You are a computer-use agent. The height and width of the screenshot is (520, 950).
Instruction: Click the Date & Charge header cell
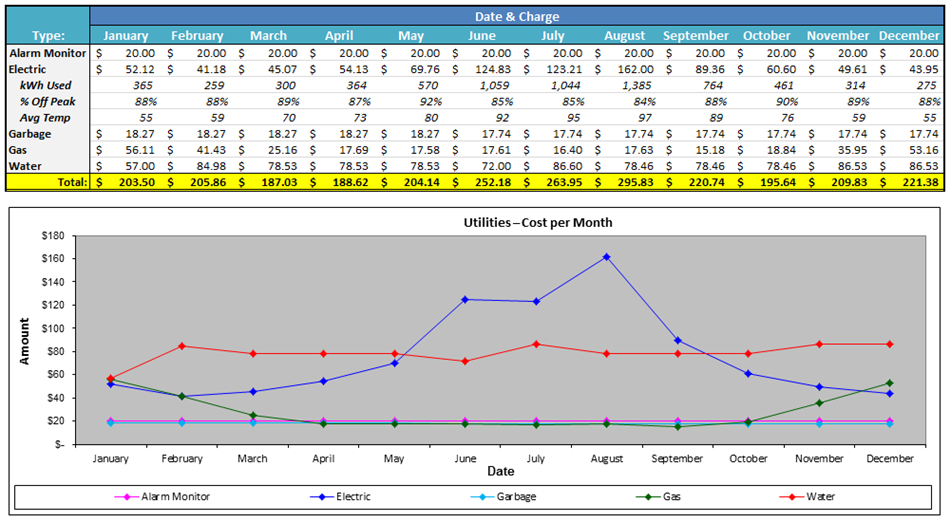[516, 16]
